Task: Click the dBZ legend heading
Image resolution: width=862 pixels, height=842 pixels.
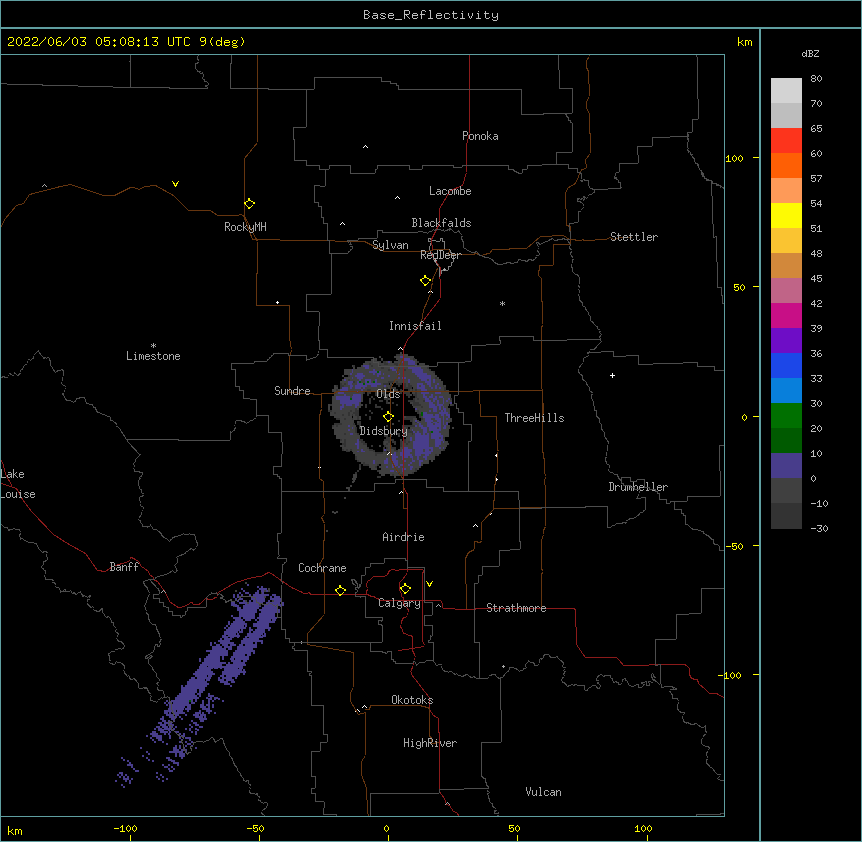Action: [810, 53]
